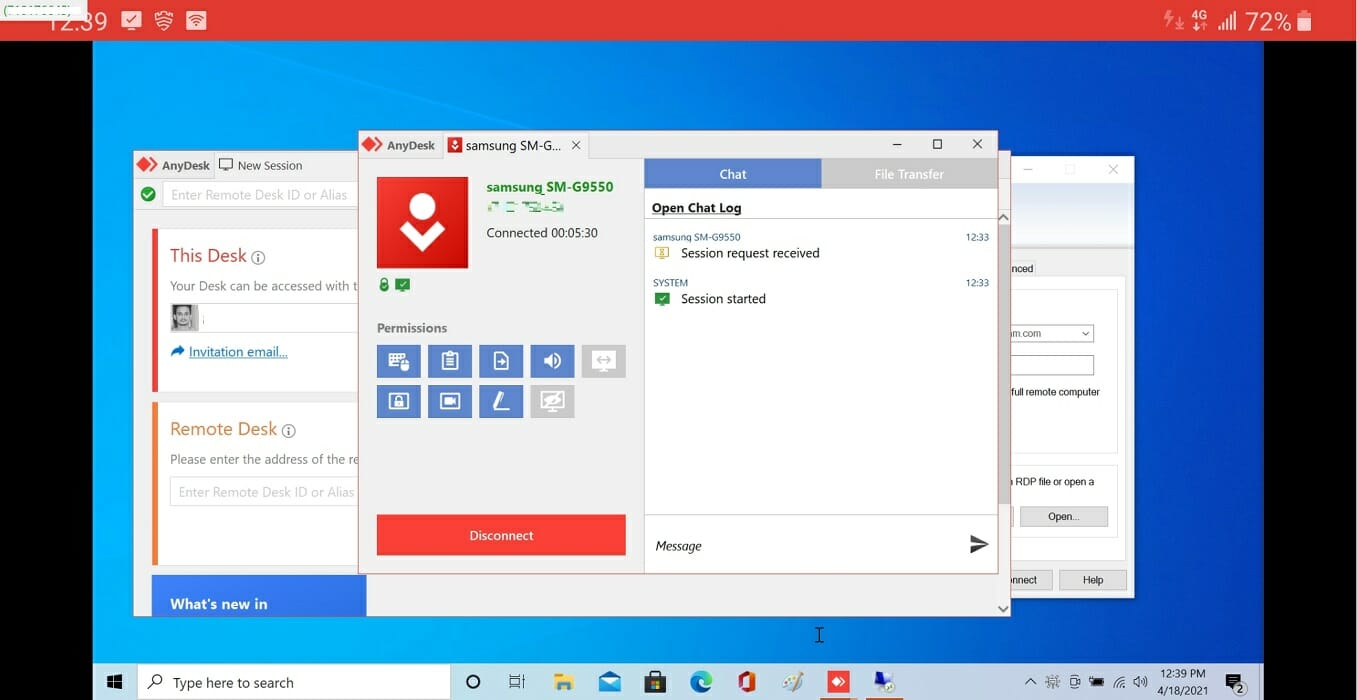Viewport: 1357px width, 700px height.
Task: Toggle lock desktop on session end permission
Action: (x=398, y=401)
